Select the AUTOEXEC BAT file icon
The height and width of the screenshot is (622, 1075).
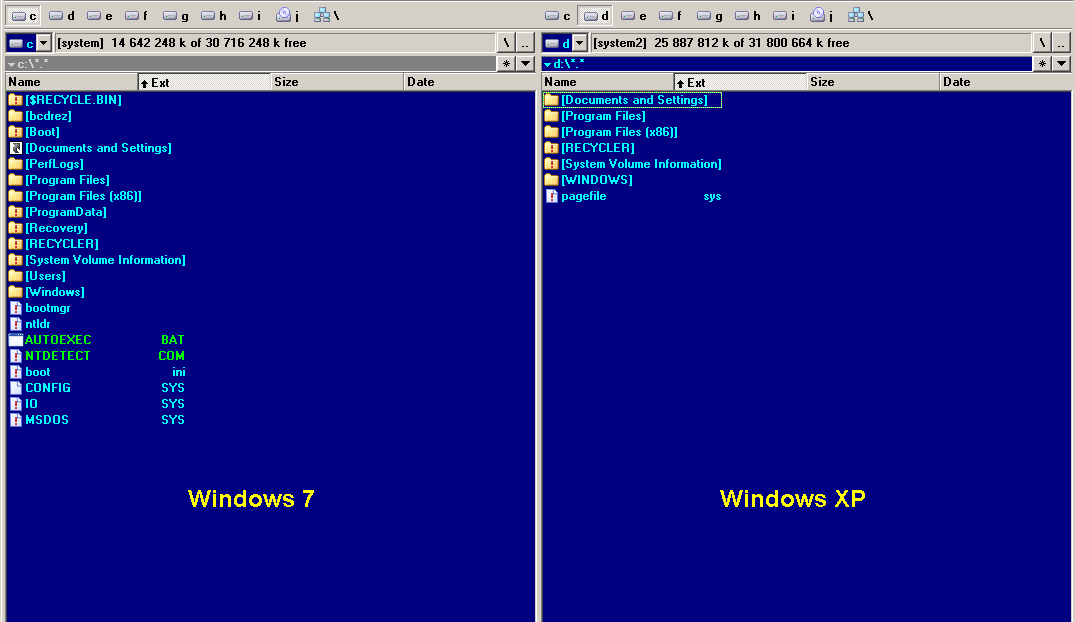click(16, 340)
